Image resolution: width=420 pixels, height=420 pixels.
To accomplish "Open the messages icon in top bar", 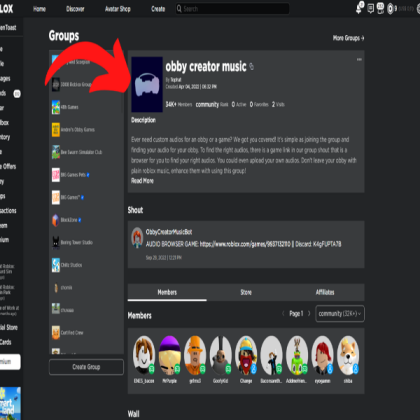I will pyautogui.click(x=370, y=8).
